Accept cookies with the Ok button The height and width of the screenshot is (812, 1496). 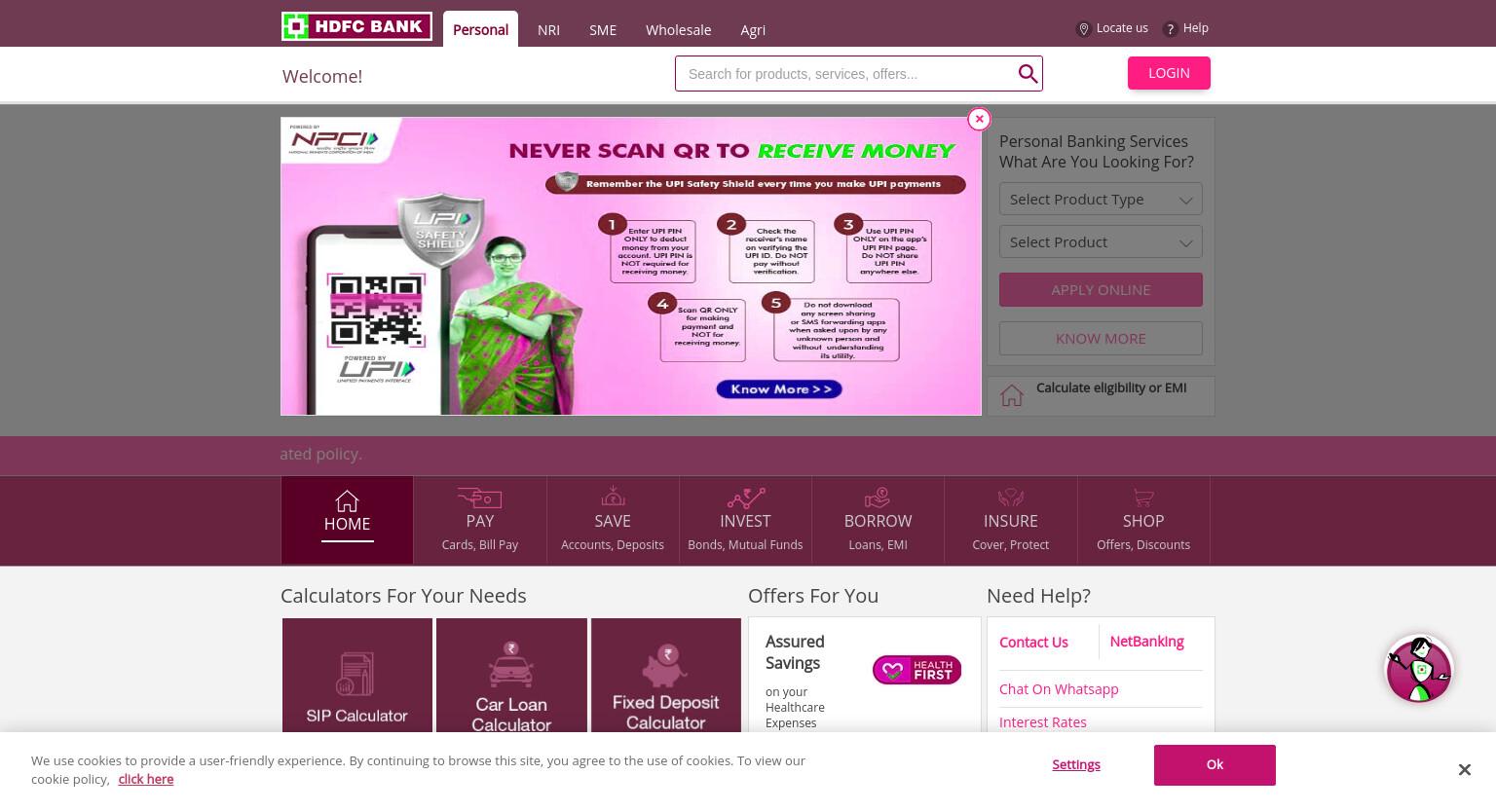1215,765
